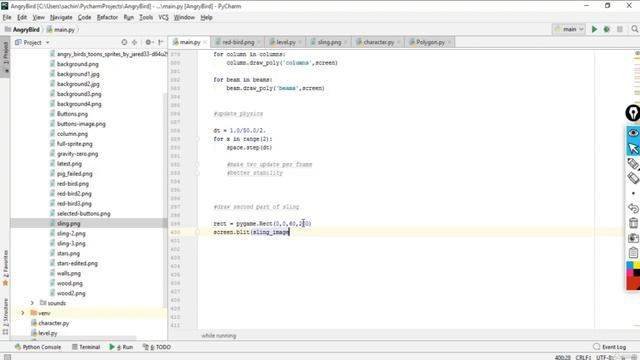This screenshot has width=640, height=360.
Task: Start debugging with the bug icon
Action: (607, 29)
